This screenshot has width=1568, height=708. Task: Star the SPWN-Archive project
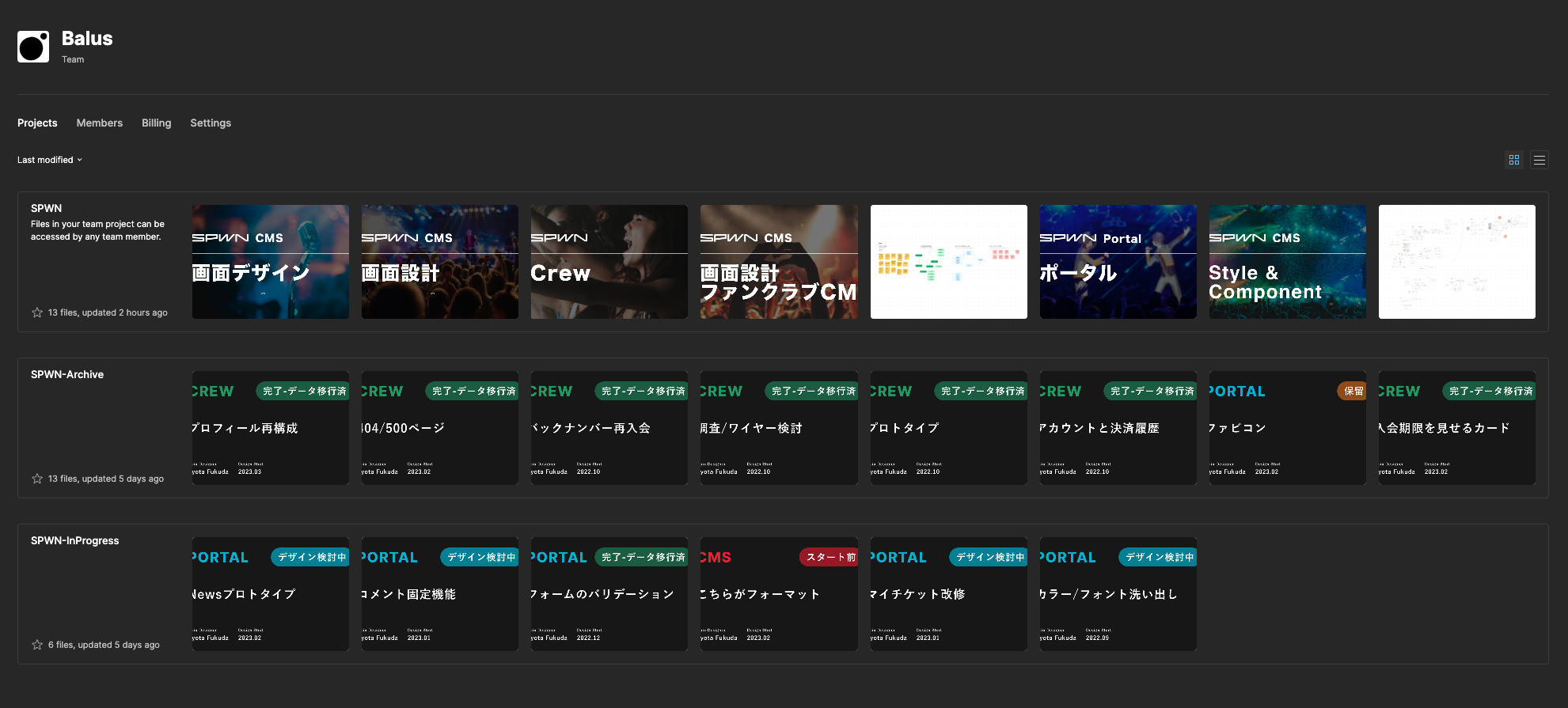tap(37, 479)
